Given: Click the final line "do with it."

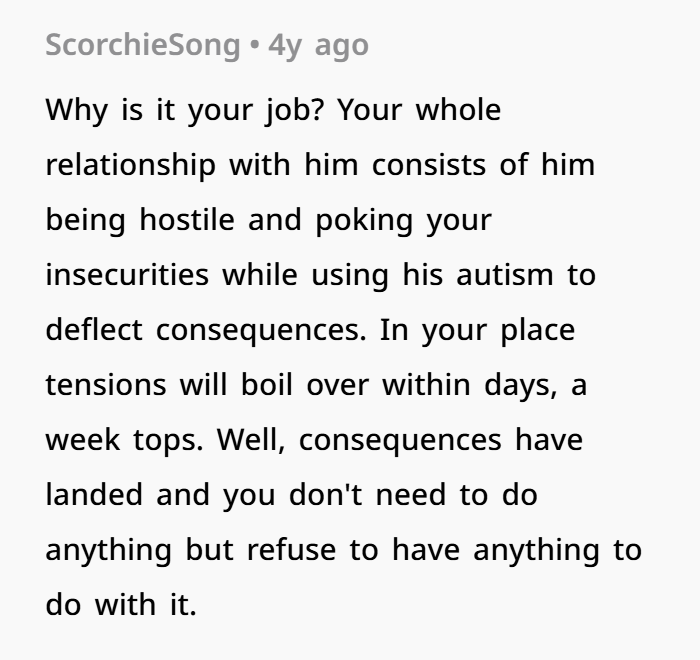Looking at the screenshot, I should [121, 604].
